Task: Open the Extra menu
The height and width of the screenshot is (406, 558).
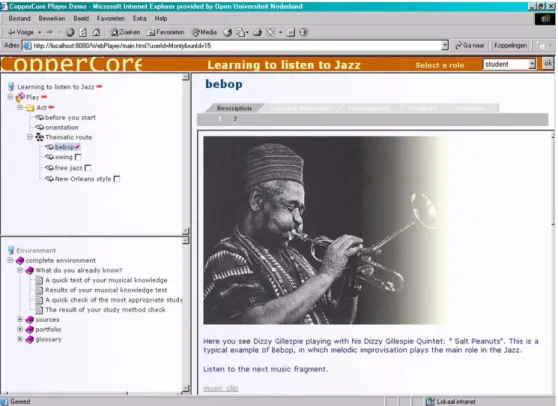Action: [x=140, y=19]
